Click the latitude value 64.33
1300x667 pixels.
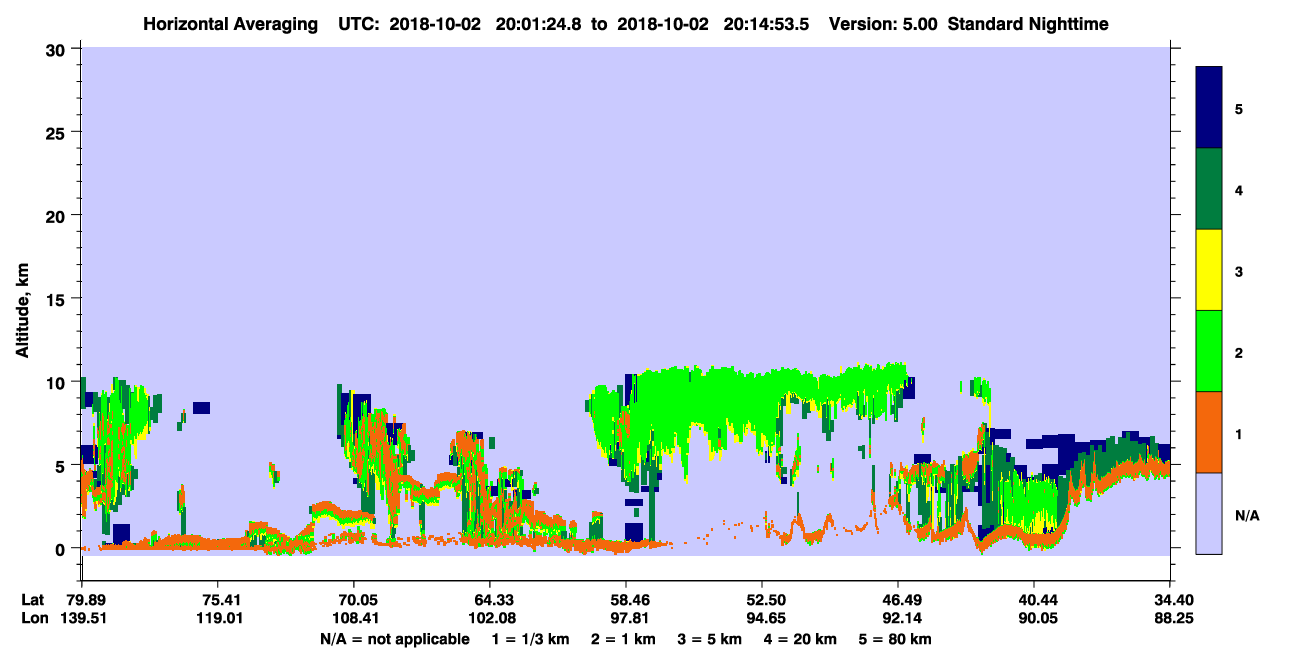(489, 600)
